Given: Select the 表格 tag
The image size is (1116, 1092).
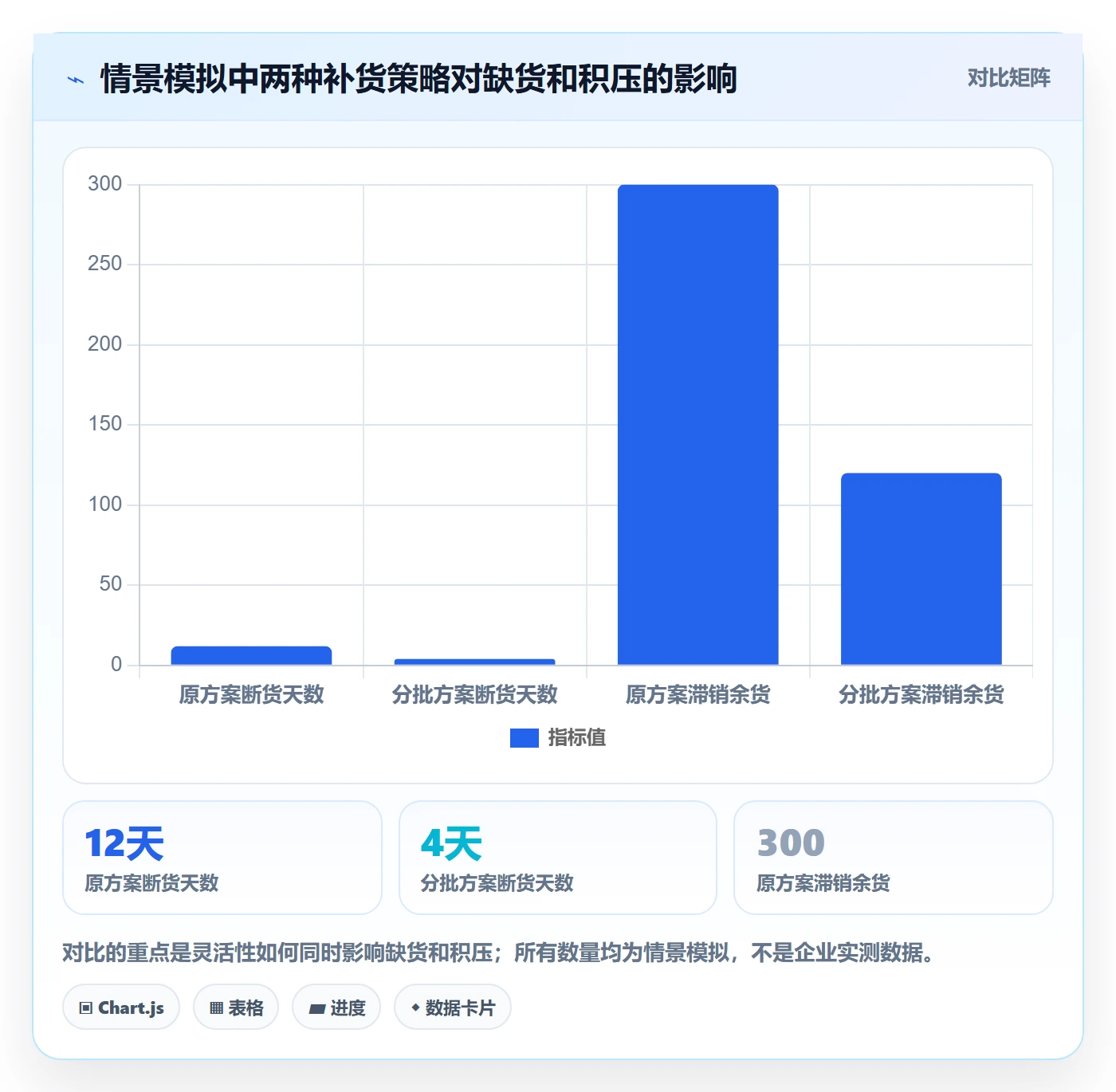Looking at the screenshot, I should (236, 1008).
